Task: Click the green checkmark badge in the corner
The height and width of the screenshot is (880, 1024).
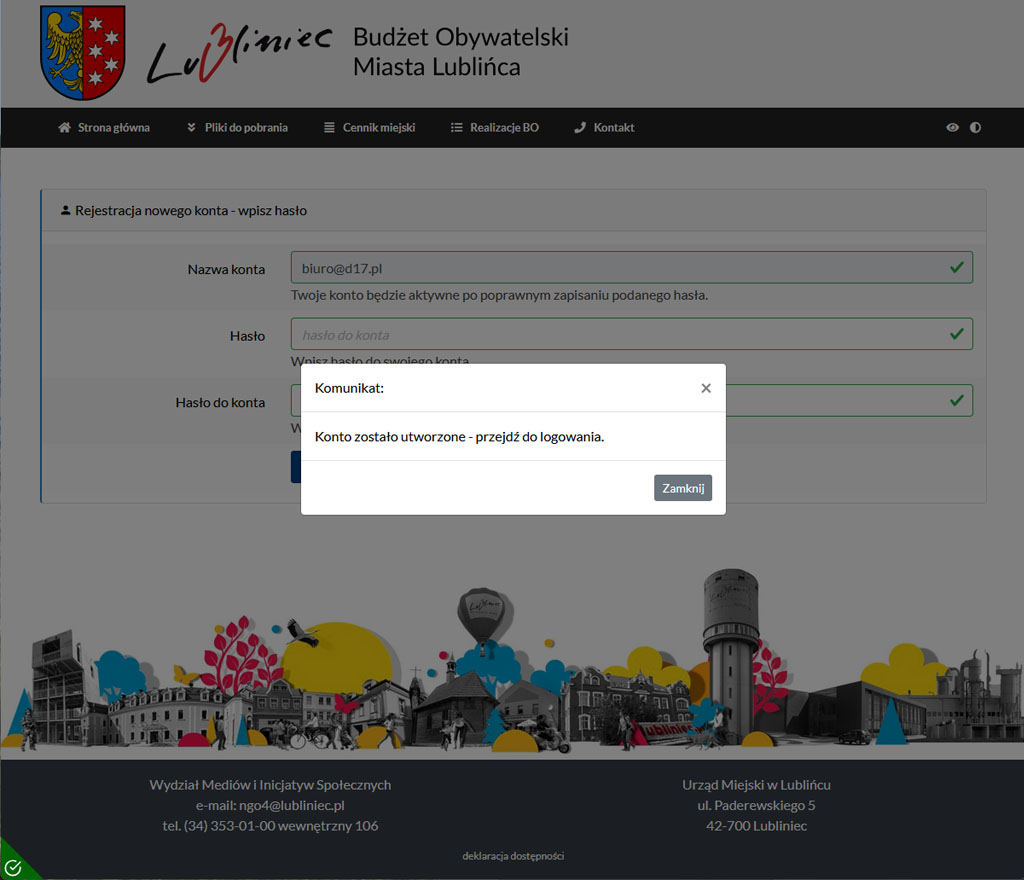Action: 13,867
